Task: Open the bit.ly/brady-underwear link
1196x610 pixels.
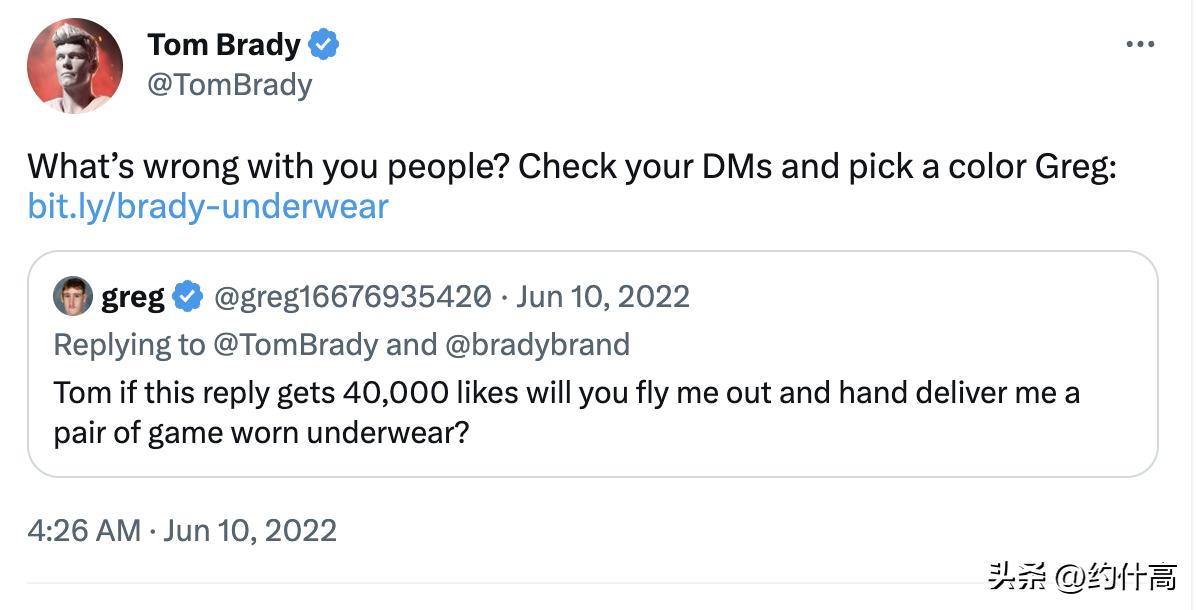Action: (208, 206)
